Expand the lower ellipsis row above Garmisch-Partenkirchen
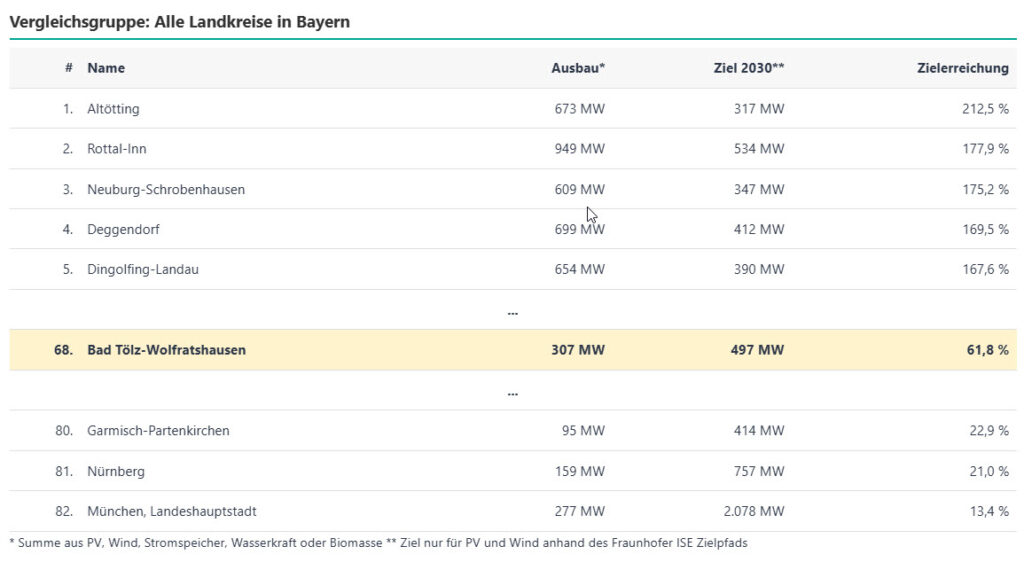The width and height of the screenshot is (1024, 562). (512, 393)
